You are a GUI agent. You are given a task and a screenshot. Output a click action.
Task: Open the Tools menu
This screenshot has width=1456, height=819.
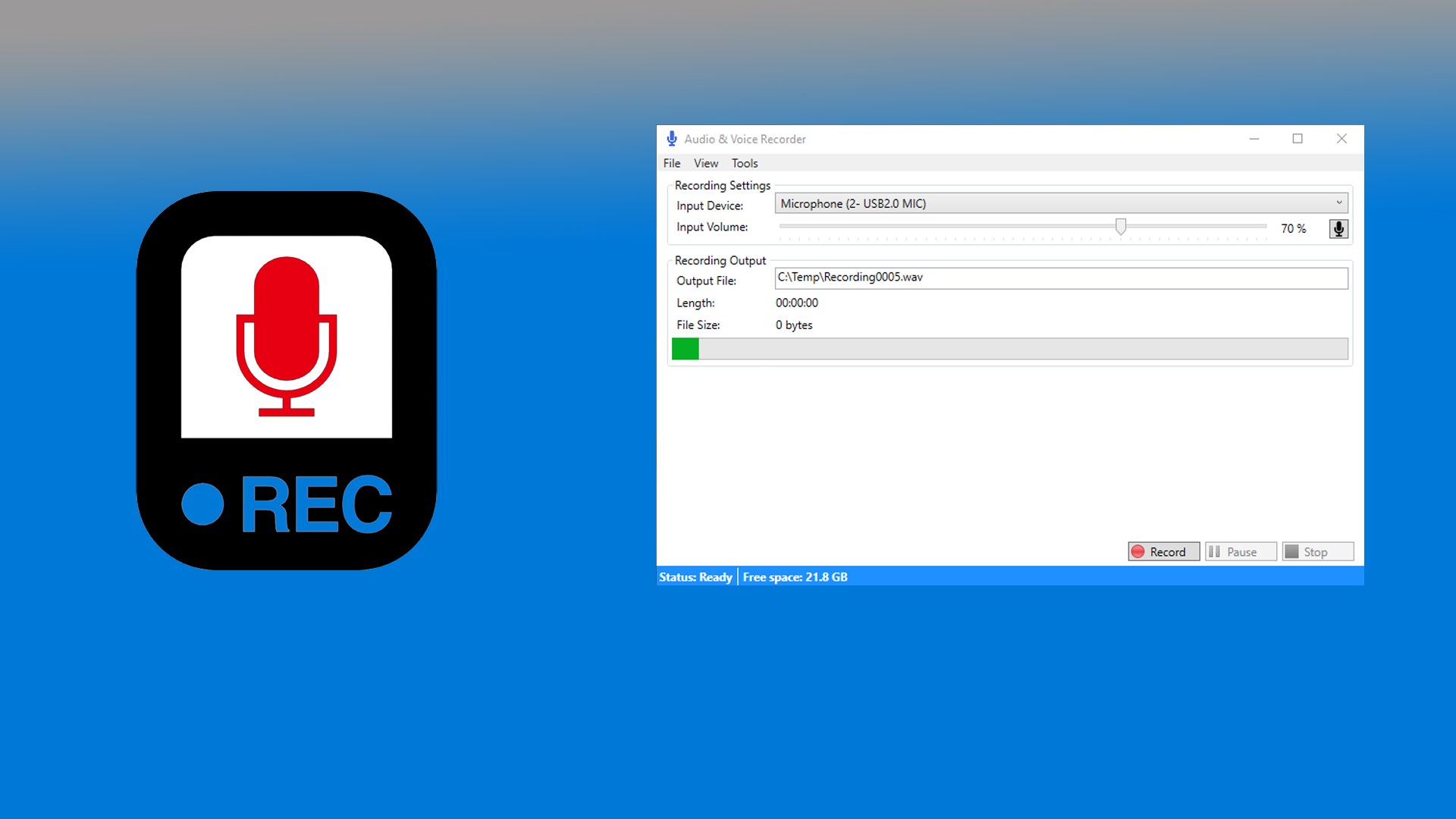pyautogui.click(x=744, y=163)
